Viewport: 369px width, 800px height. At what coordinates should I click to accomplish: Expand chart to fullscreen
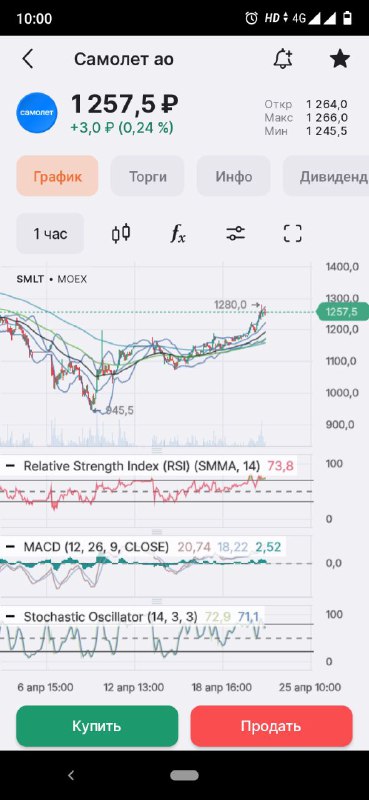coord(292,234)
